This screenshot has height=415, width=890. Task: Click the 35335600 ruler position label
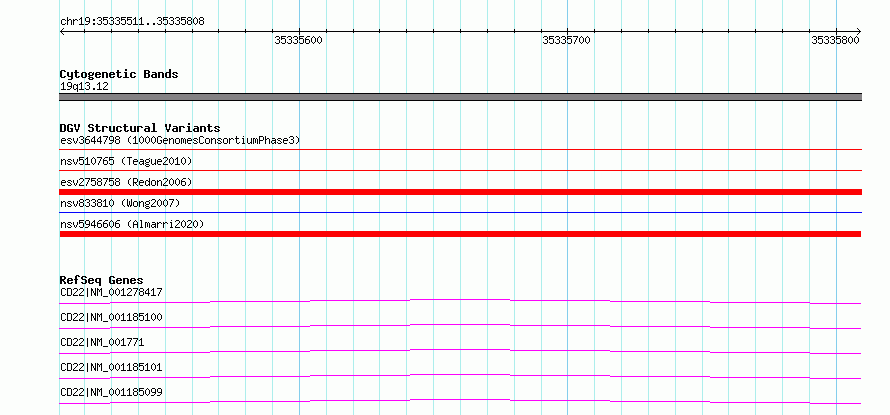coord(299,40)
